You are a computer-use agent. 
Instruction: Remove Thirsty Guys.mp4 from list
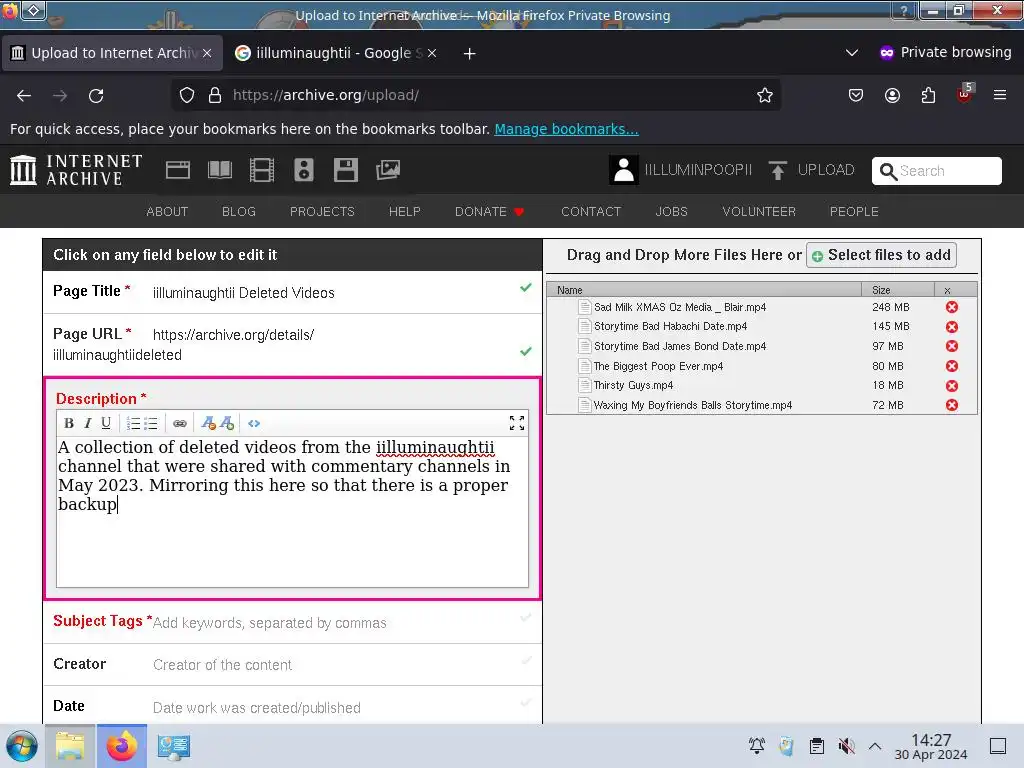(x=952, y=385)
